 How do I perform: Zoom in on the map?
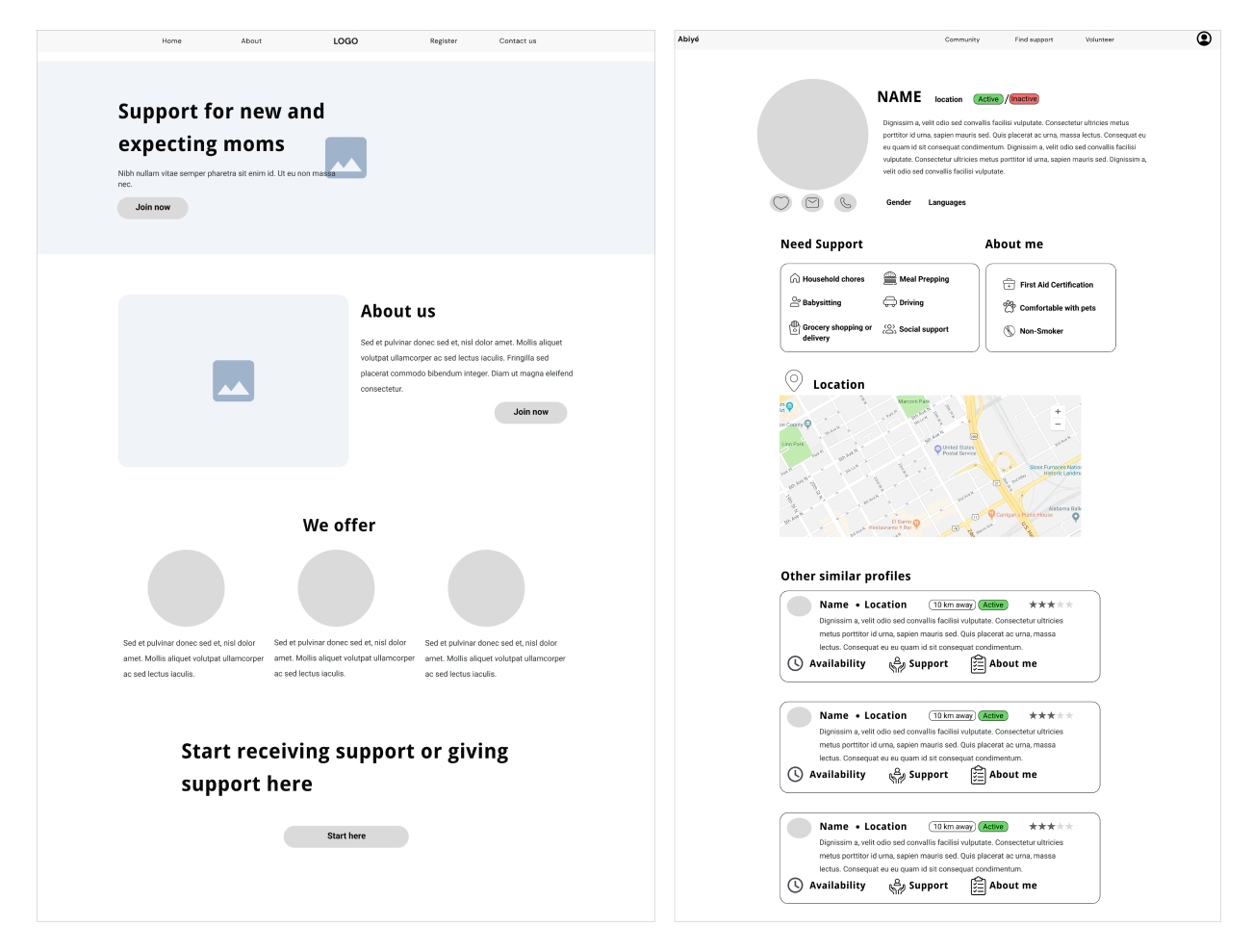tap(1058, 411)
